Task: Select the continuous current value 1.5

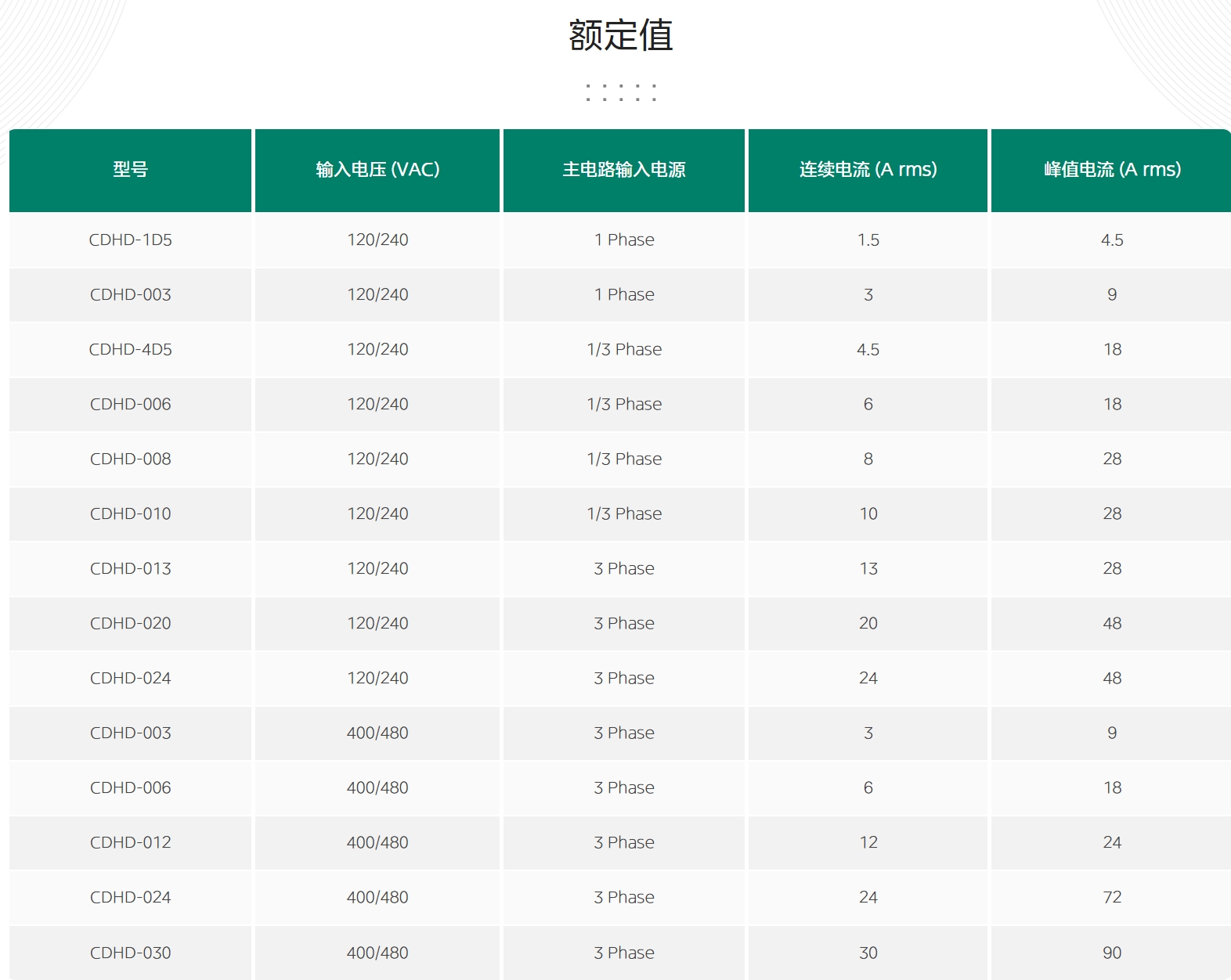Action: 868,240
